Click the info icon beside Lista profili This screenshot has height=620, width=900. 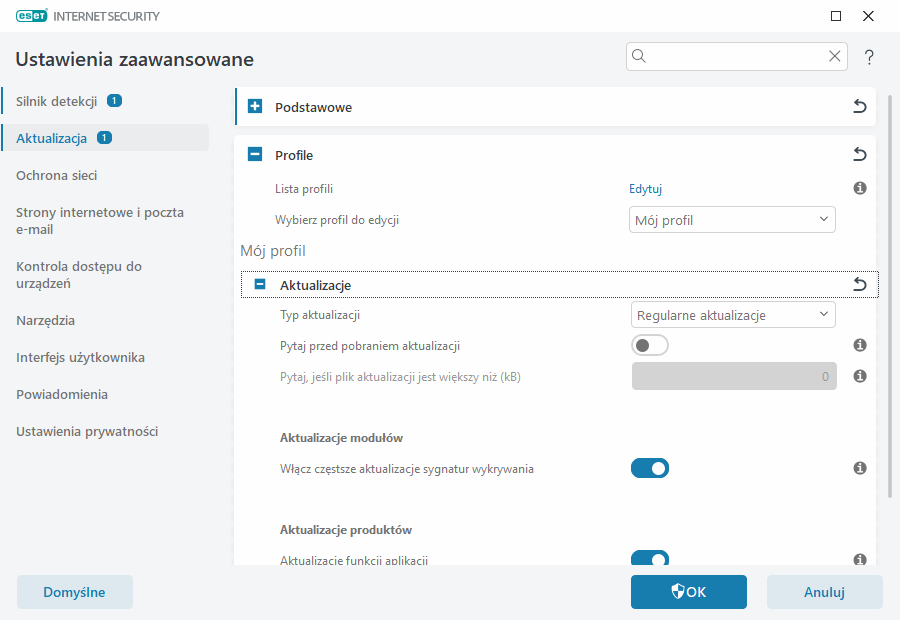(860, 188)
